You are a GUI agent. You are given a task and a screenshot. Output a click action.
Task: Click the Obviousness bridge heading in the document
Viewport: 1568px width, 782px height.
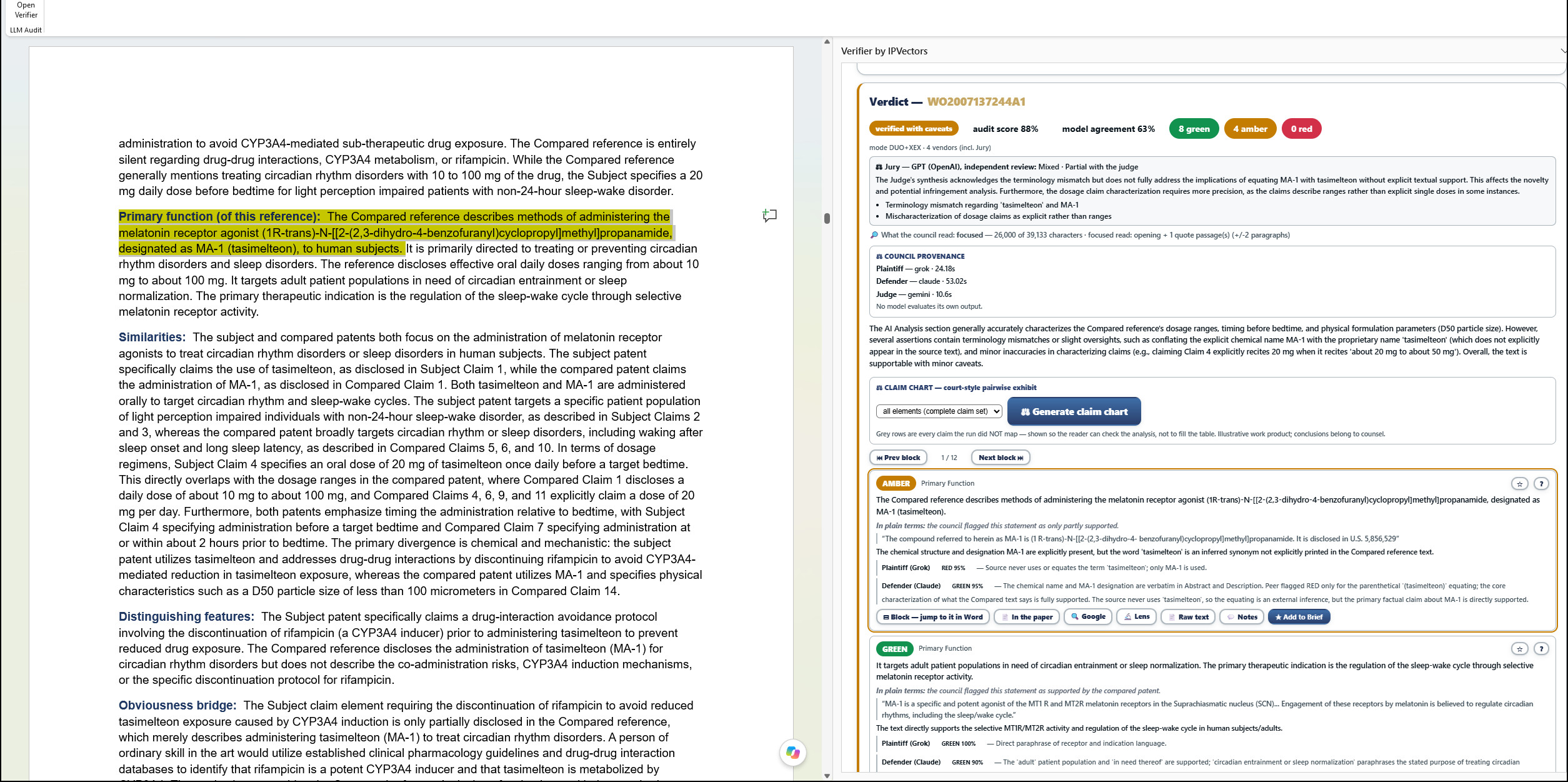coord(177,705)
